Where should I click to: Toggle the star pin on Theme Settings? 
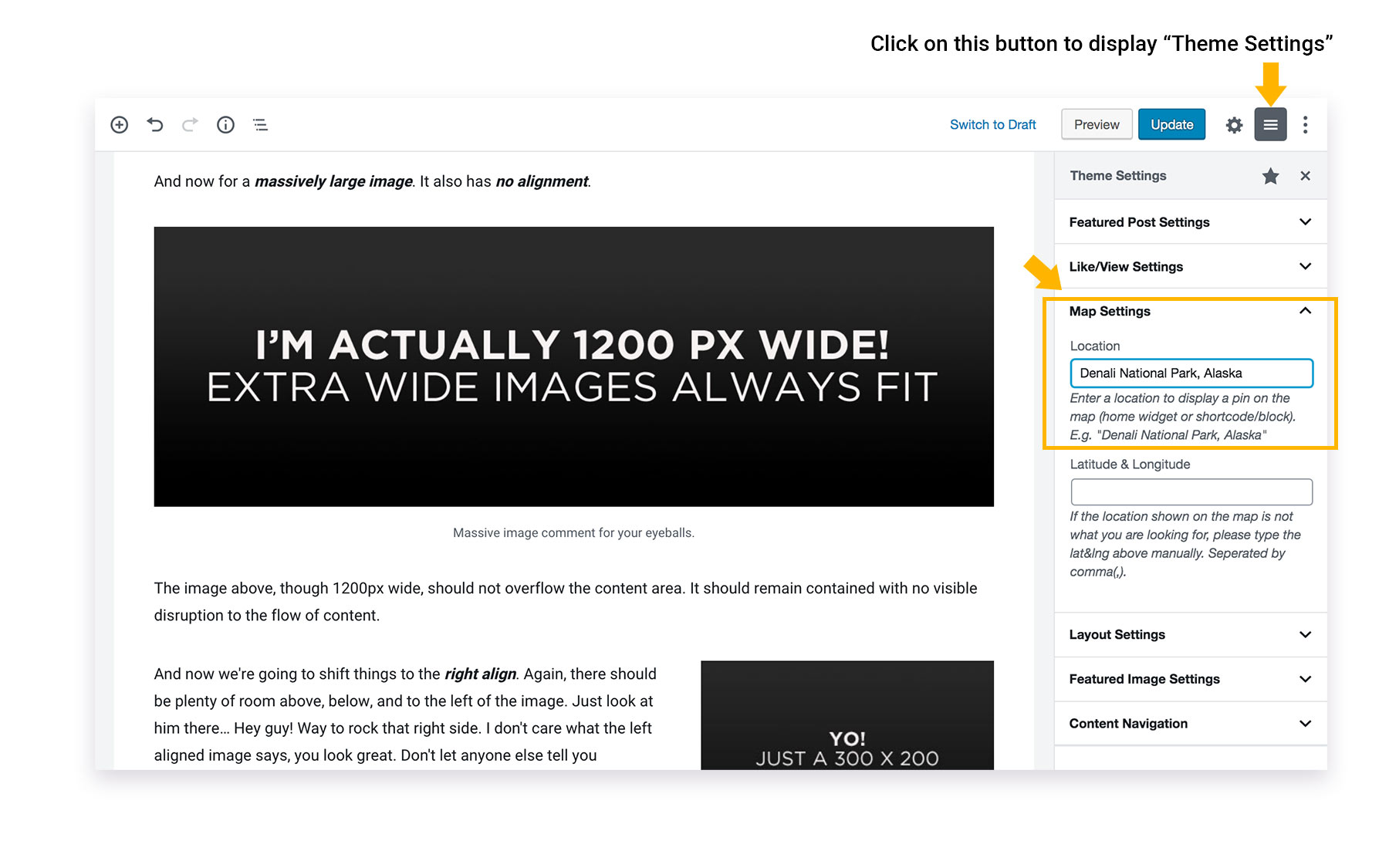(1270, 175)
